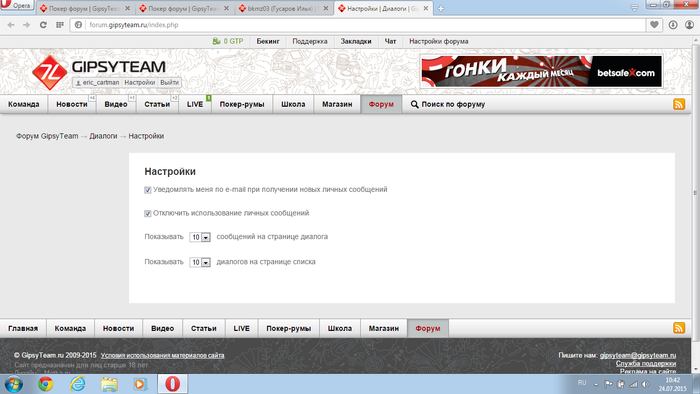
Task: Open Настройки форума link
Action: coord(439,41)
